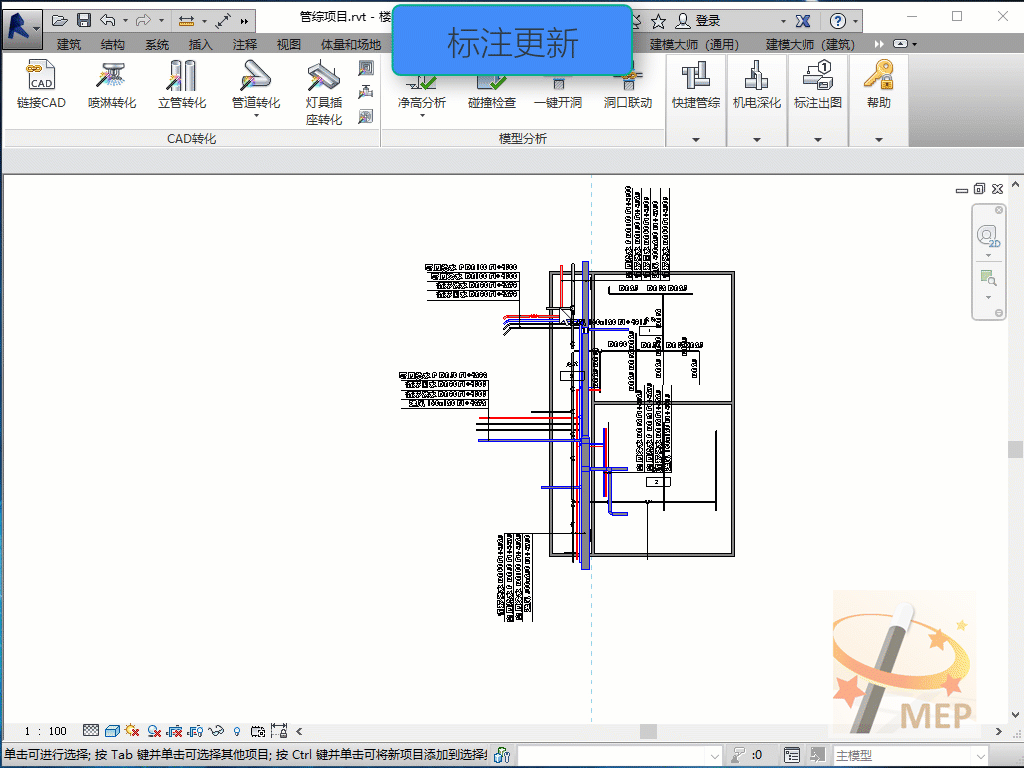This screenshot has height=768, width=1024.
Task: Click the horizontal scrollbar thumb at bottom
Action: tap(648, 731)
